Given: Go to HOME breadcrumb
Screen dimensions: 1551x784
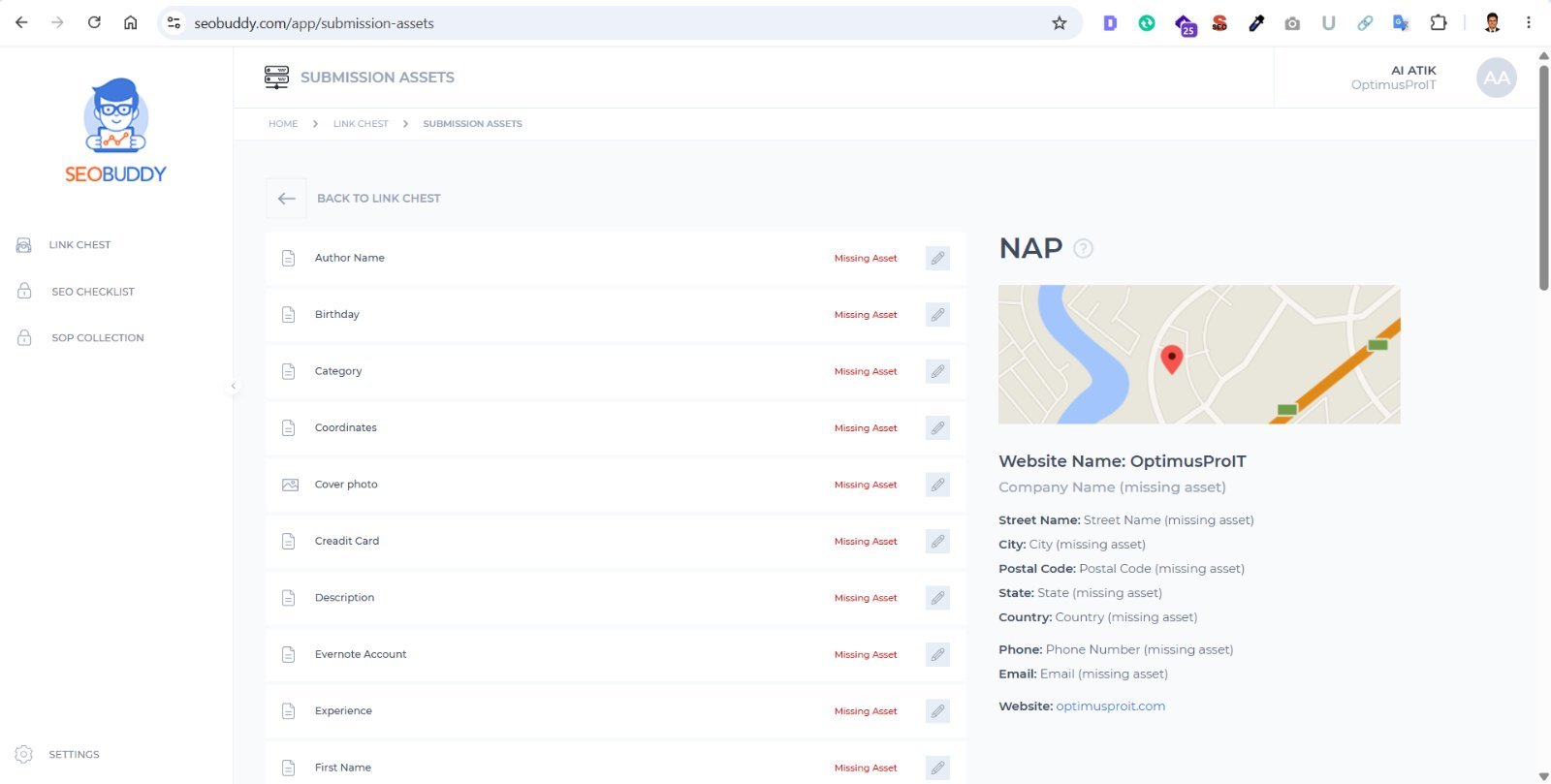Looking at the screenshot, I should click(283, 124).
